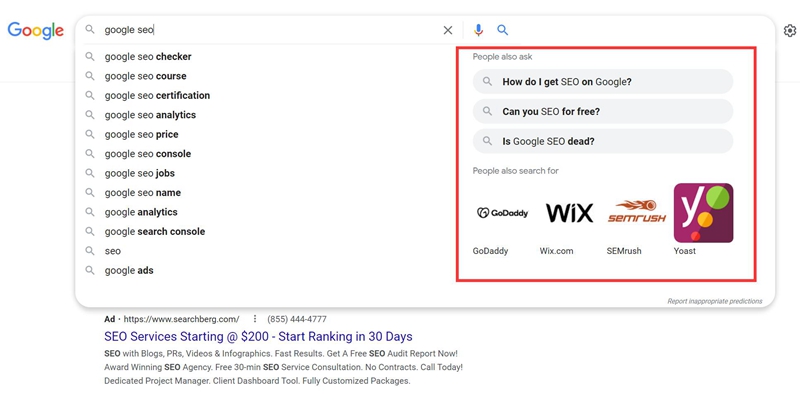Select suggestion 'google ads'
Screen dimensions: 800x404
[129, 270]
